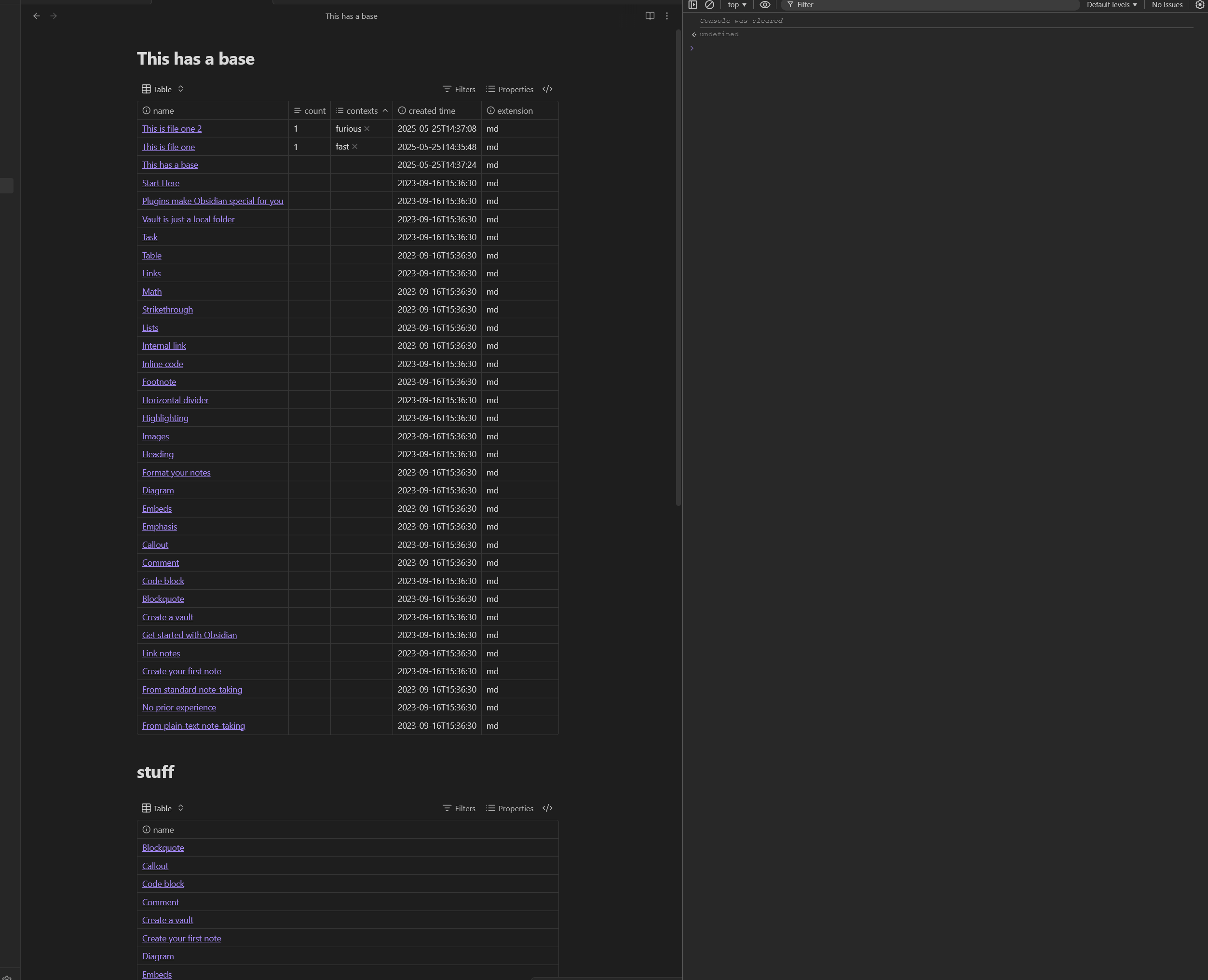The image size is (1208, 980).
Task: Click the note pane vertical scrollbar
Action: [679, 268]
